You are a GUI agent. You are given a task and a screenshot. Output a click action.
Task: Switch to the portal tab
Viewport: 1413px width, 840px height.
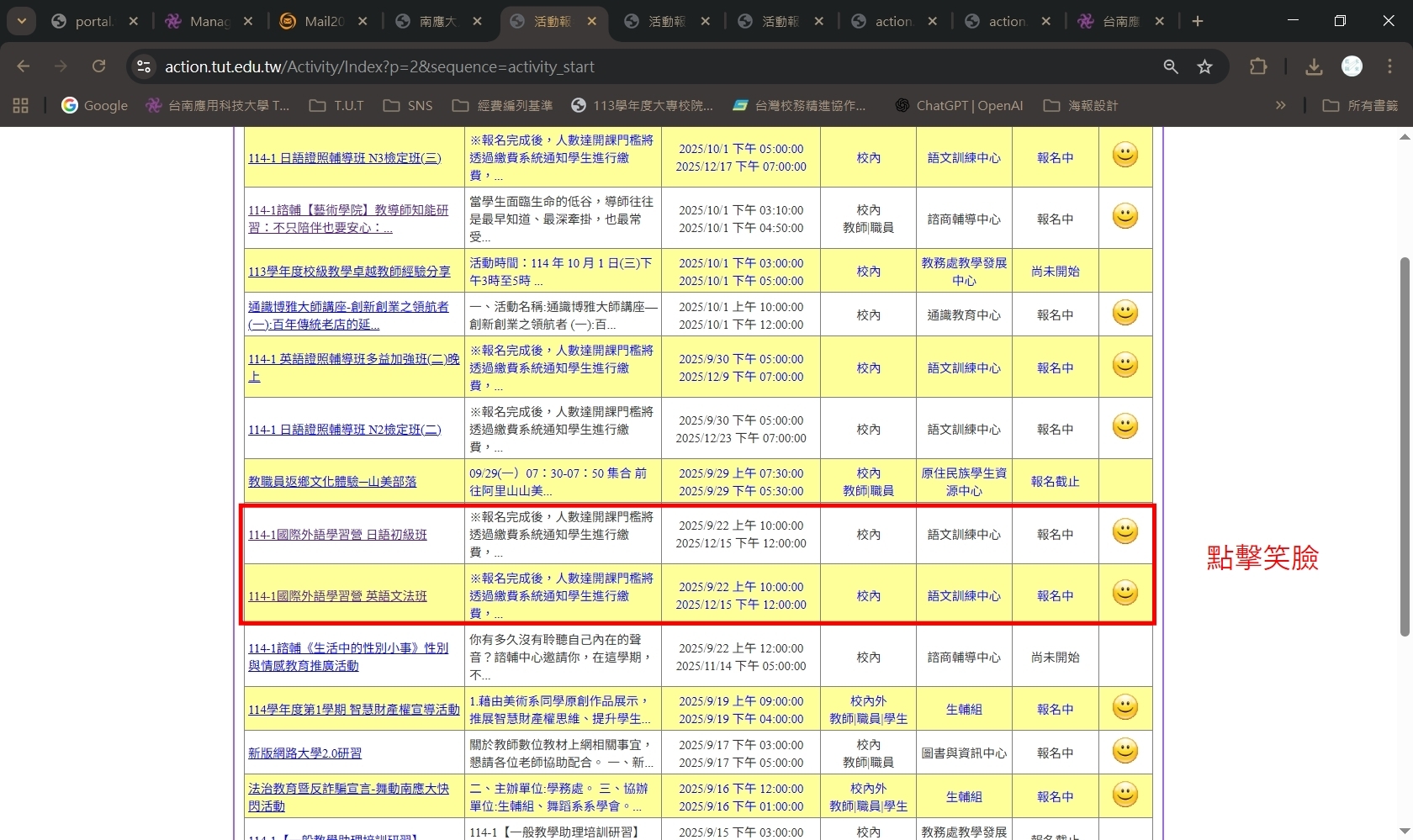click(93, 21)
